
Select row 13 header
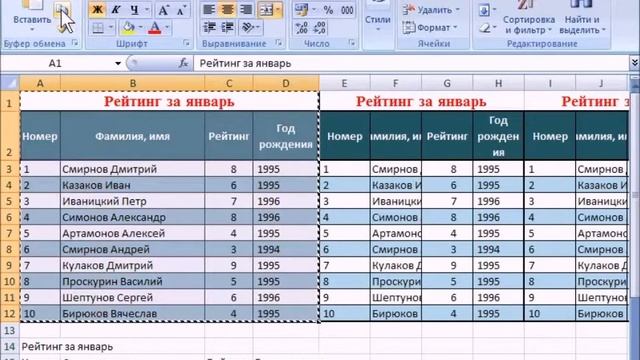click(x=10, y=330)
